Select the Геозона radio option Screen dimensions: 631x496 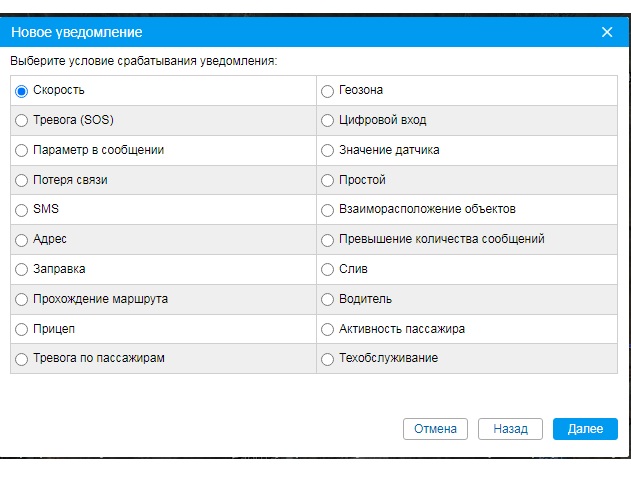pos(328,91)
